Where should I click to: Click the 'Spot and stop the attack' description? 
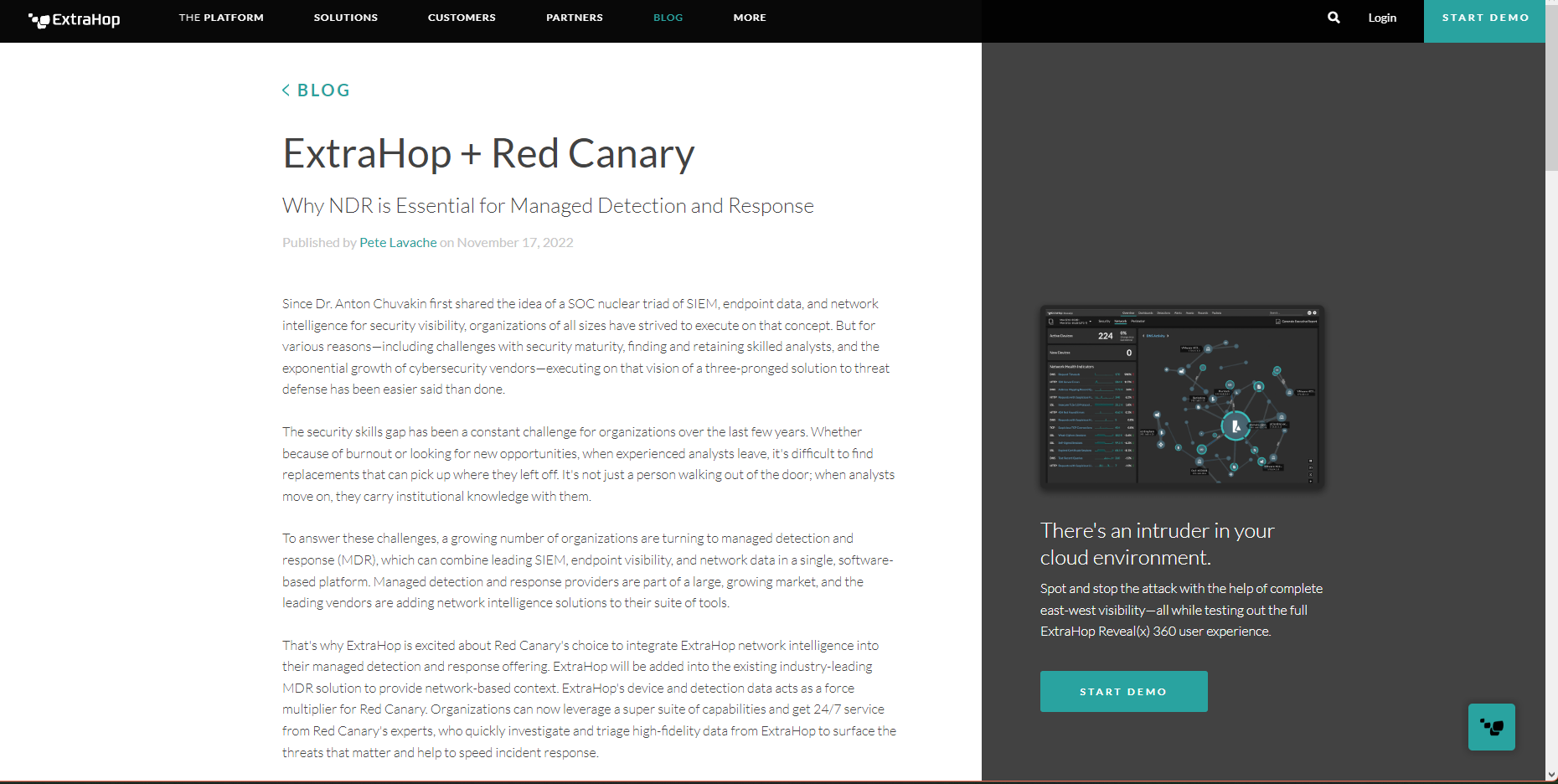tap(1181, 610)
